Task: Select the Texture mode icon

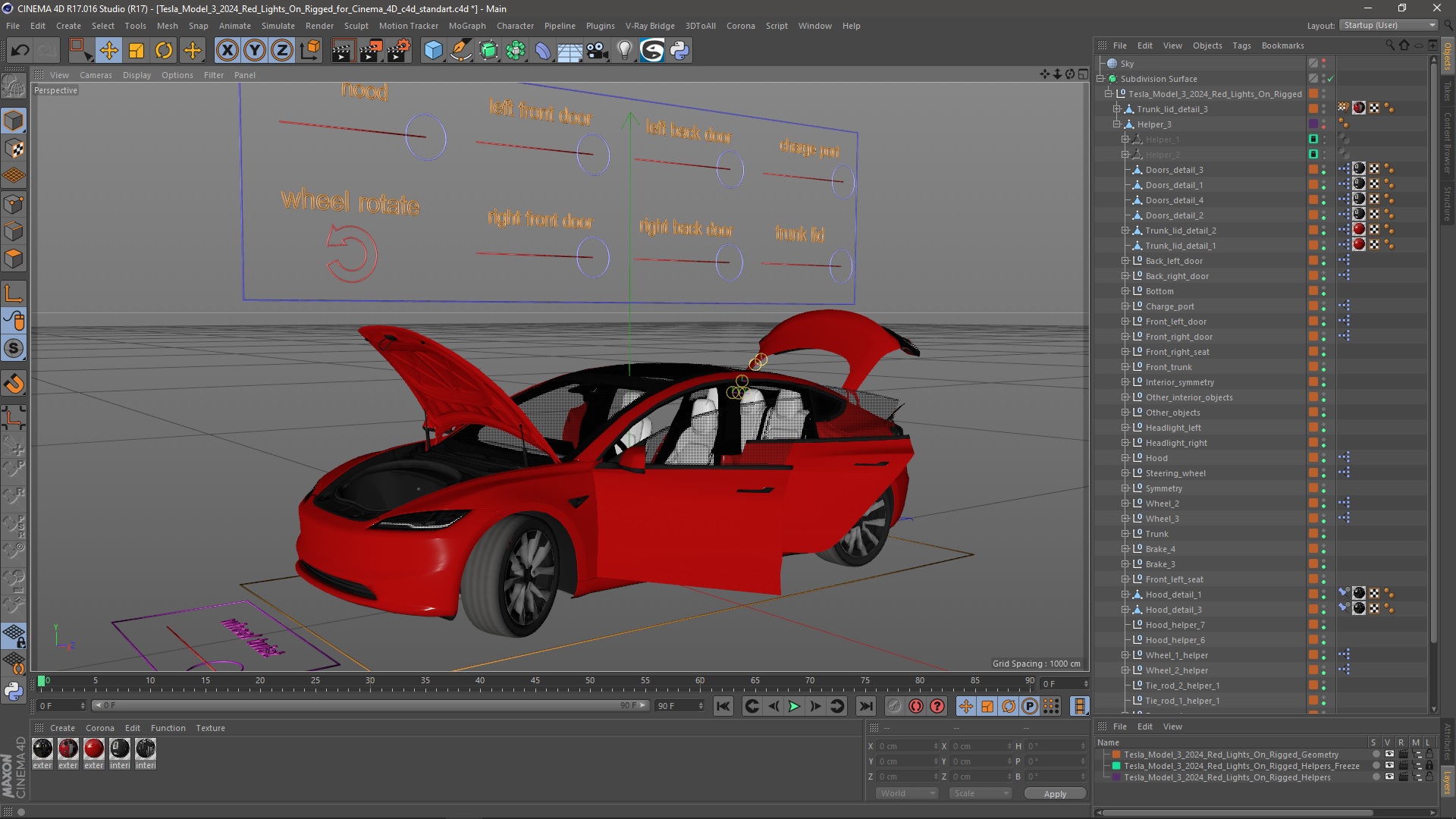Action: point(14,149)
